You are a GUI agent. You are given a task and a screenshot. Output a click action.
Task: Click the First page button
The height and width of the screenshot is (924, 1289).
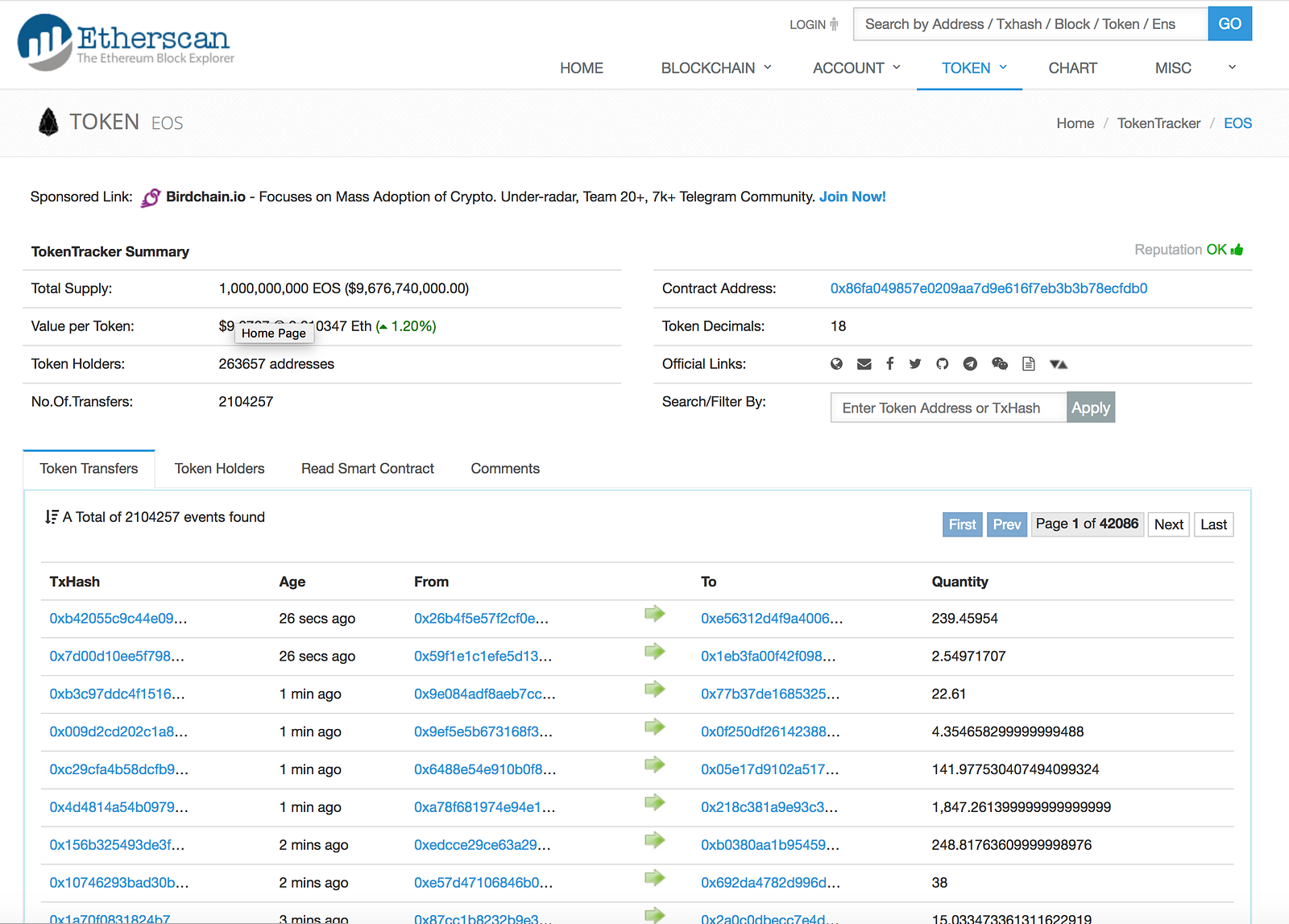click(x=963, y=524)
